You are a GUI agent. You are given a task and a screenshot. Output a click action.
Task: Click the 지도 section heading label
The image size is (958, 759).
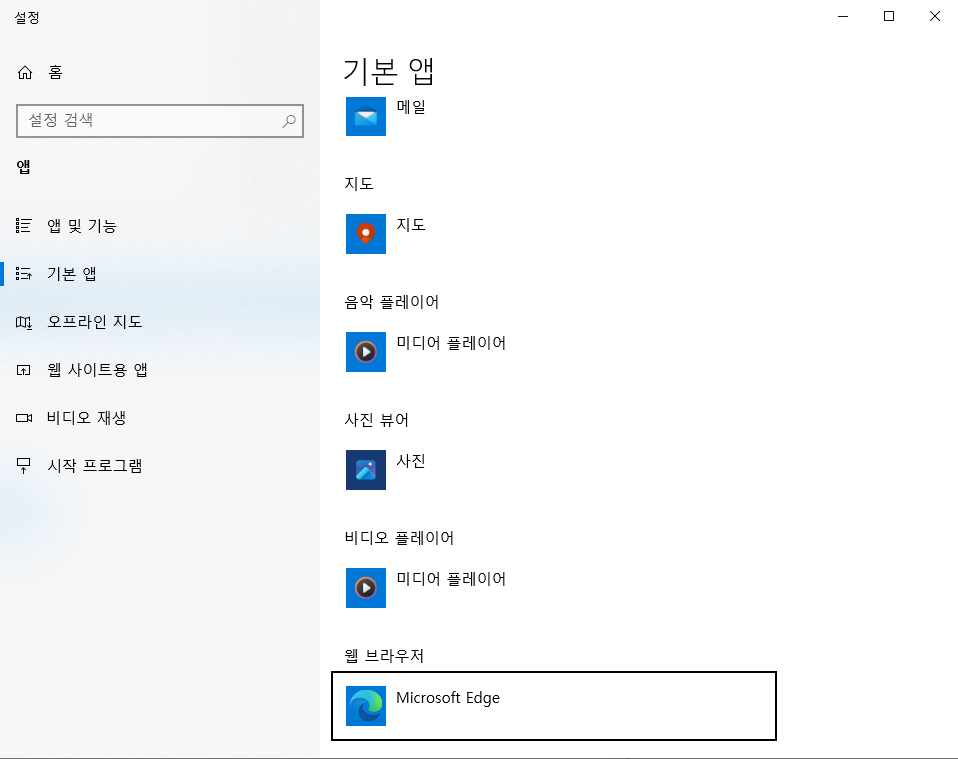[359, 184]
